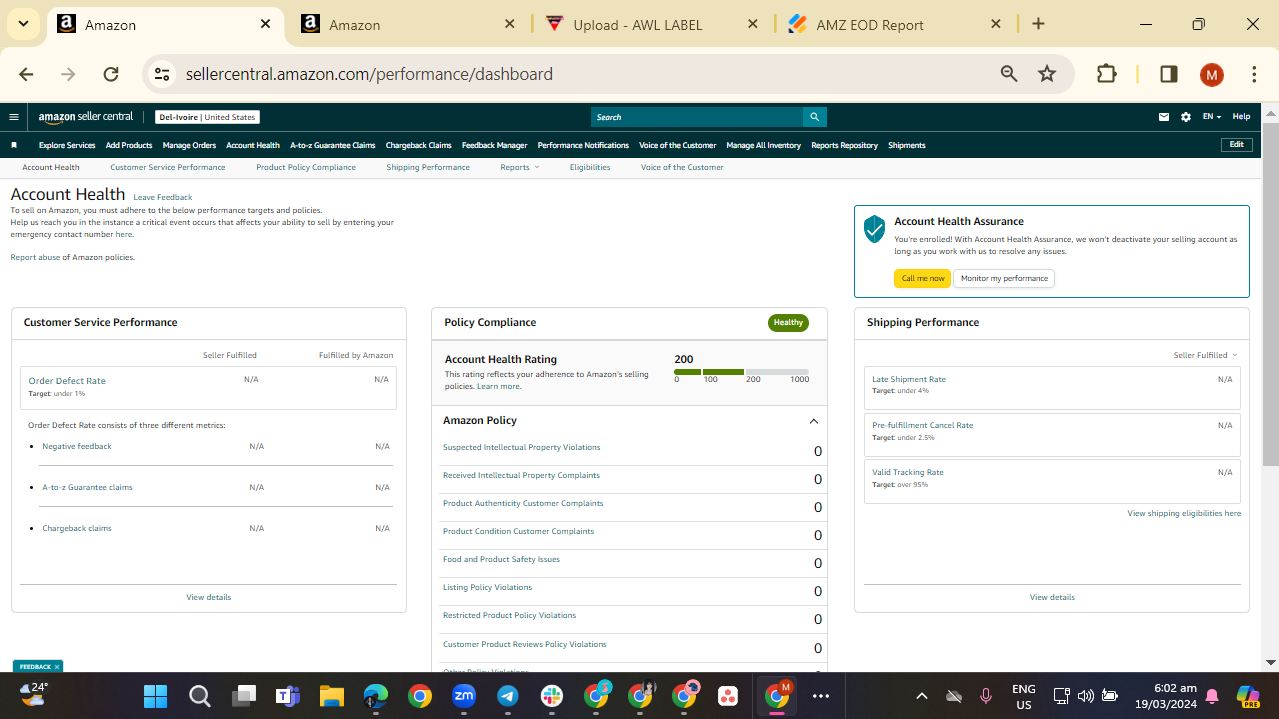The width and height of the screenshot is (1279, 719).
Task: Open the Customer Service Performance subtab
Action: point(168,167)
